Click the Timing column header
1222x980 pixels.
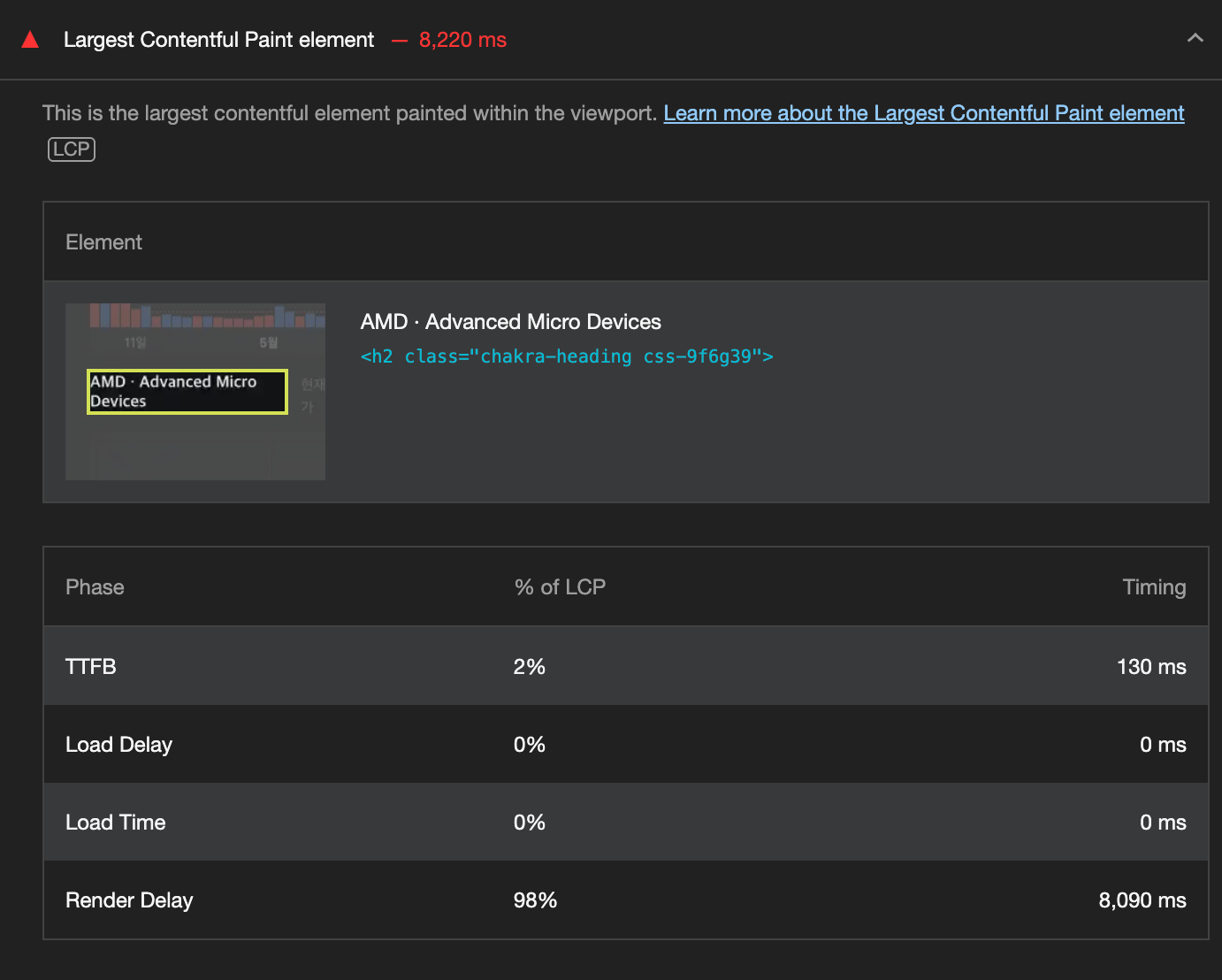[x=1154, y=587]
